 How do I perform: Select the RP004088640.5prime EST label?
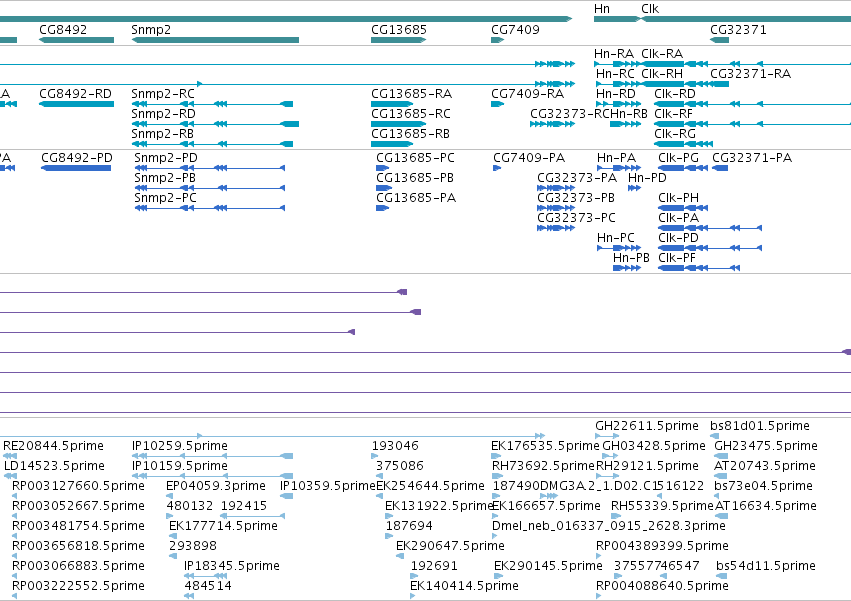tap(662, 586)
